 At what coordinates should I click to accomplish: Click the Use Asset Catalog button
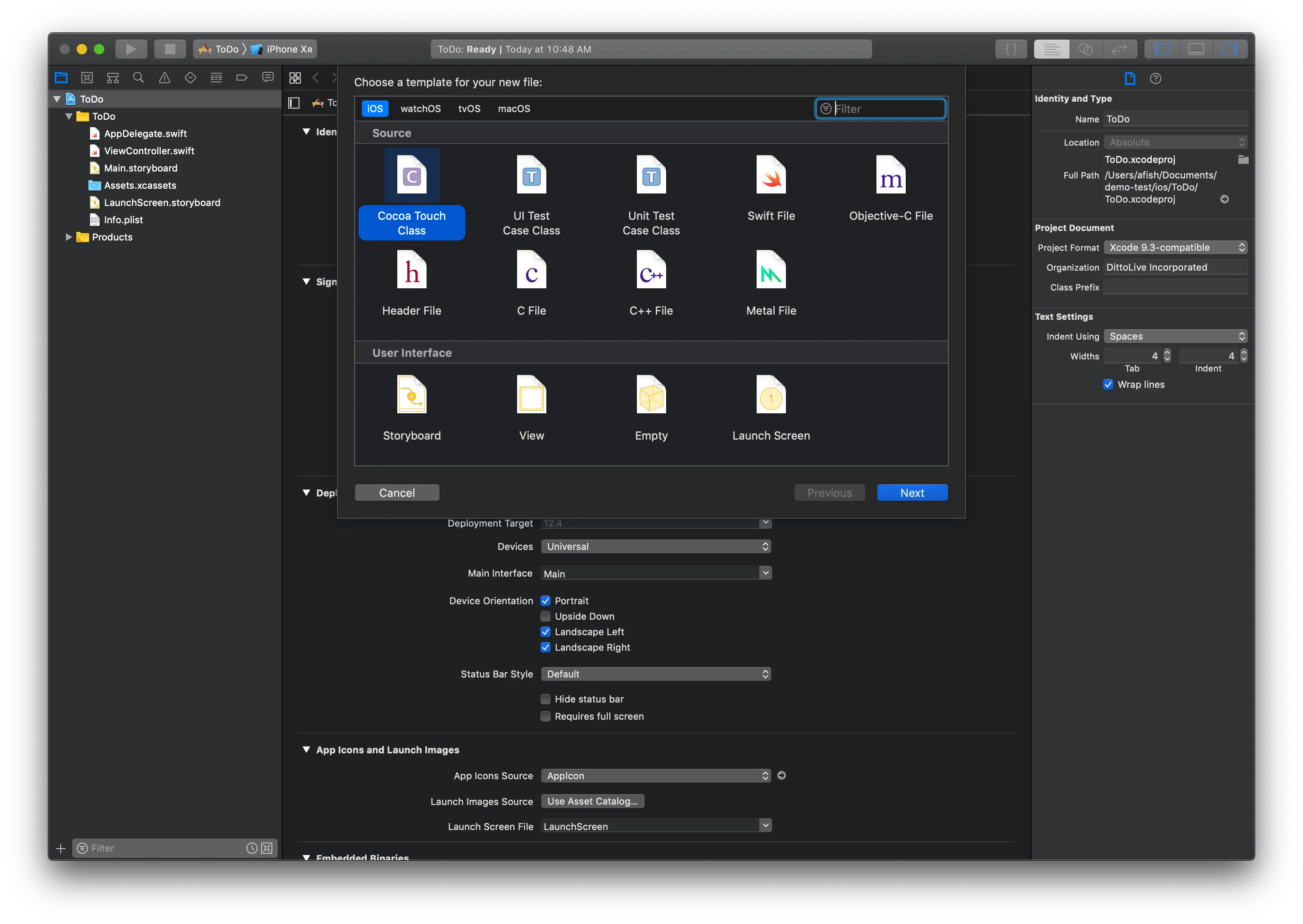[592, 801]
